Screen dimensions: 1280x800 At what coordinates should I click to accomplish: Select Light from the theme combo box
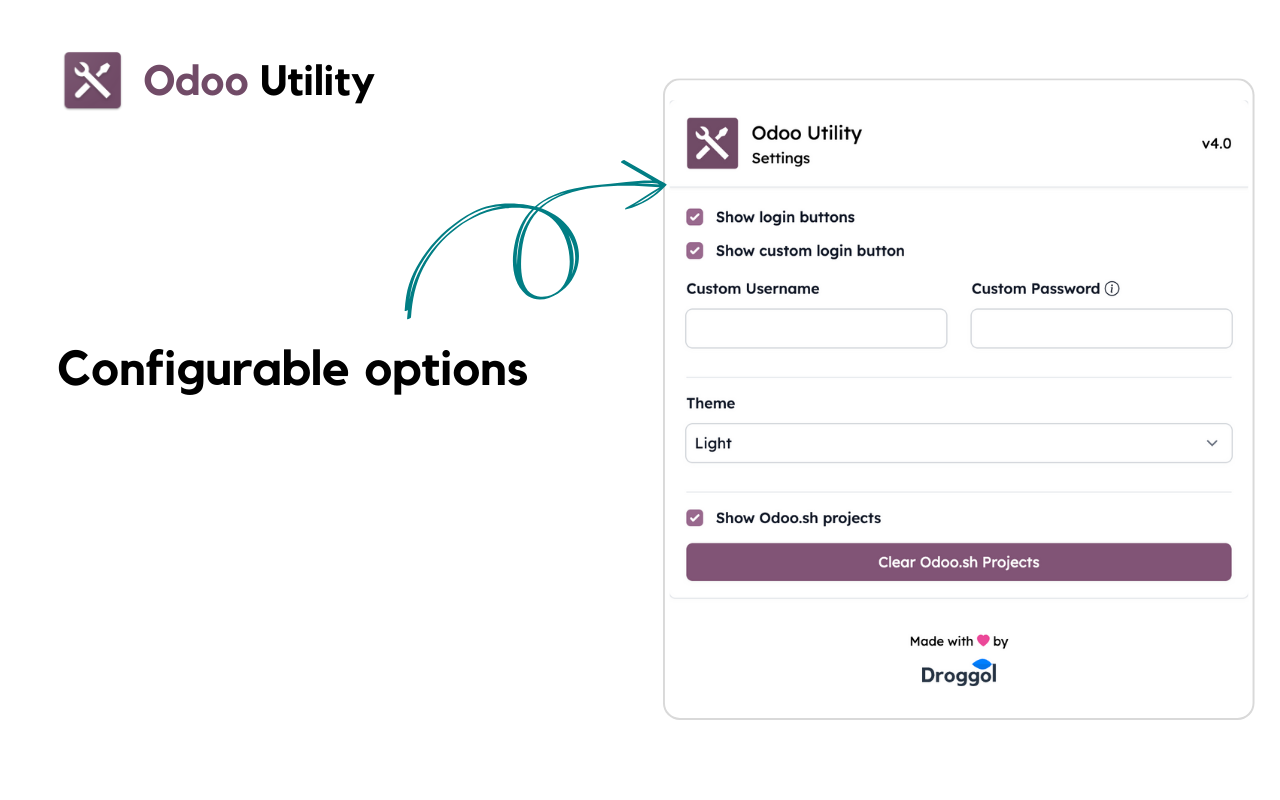coord(958,443)
